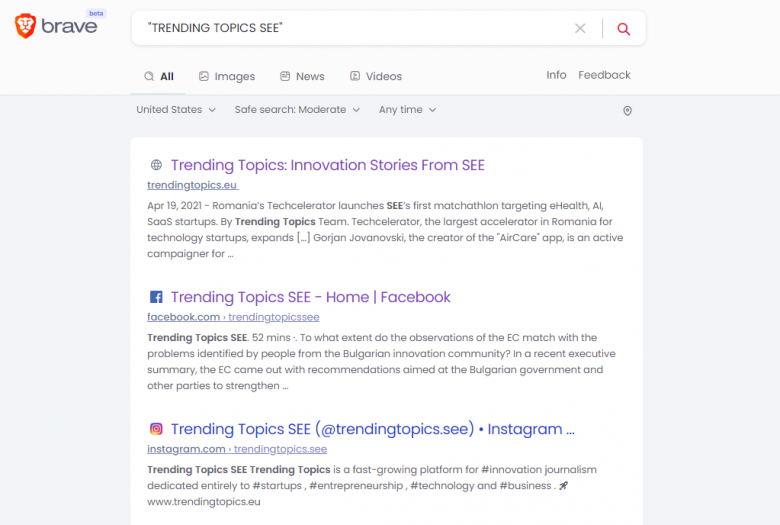Switch to the News tab
The image size is (780, 525).
click(302, 76)
